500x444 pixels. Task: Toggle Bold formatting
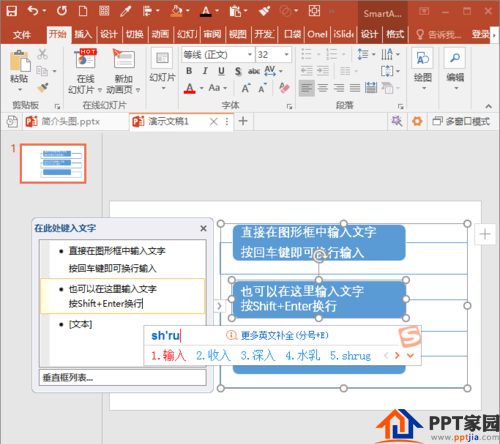click(x=189, y=71)
